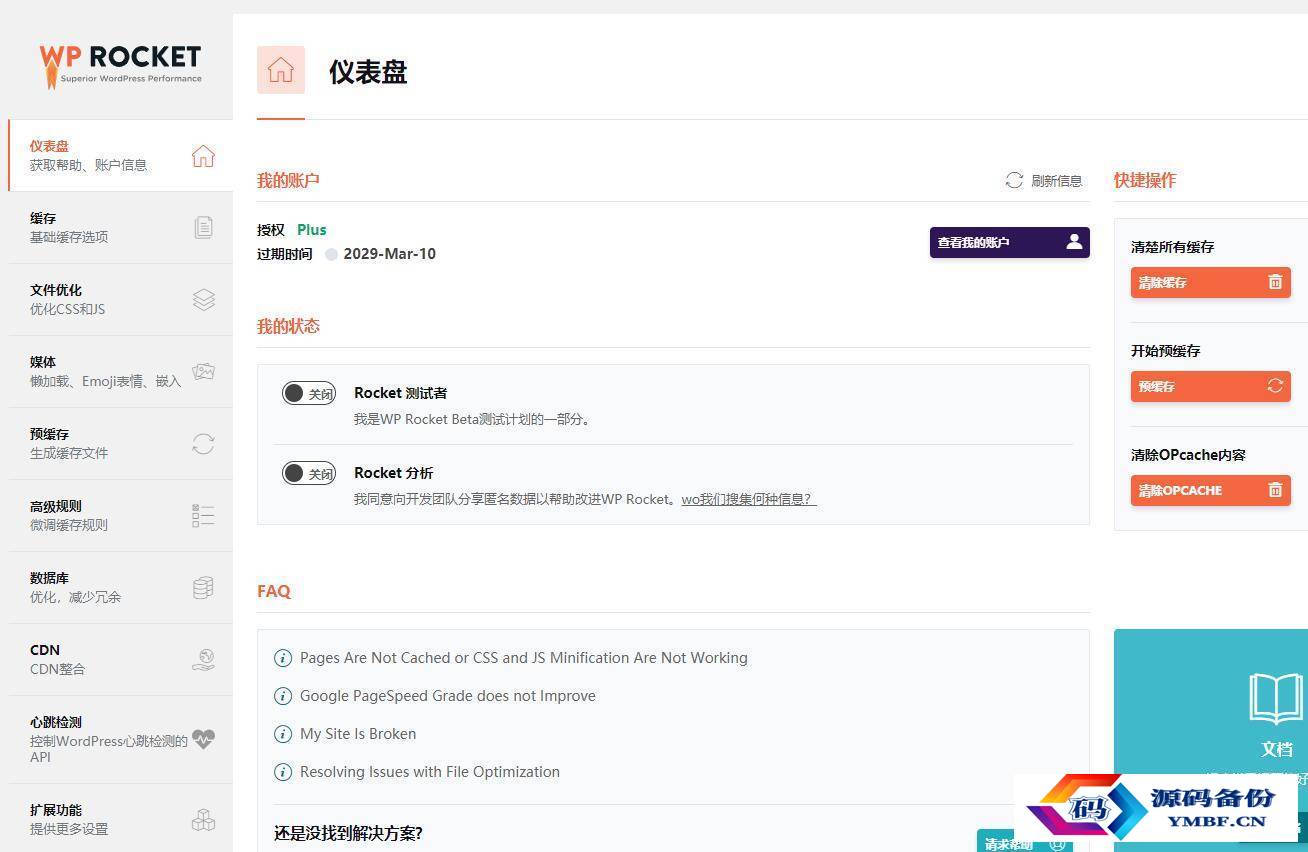Go to 预缓存 sidebar section
This screenshot has width=1308, height=852.
(120, 443)
